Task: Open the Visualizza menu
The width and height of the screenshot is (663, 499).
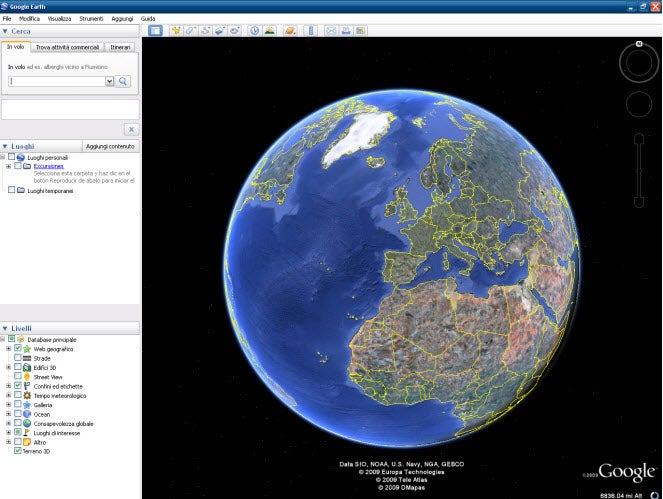Action: click(x=59, y=19)
